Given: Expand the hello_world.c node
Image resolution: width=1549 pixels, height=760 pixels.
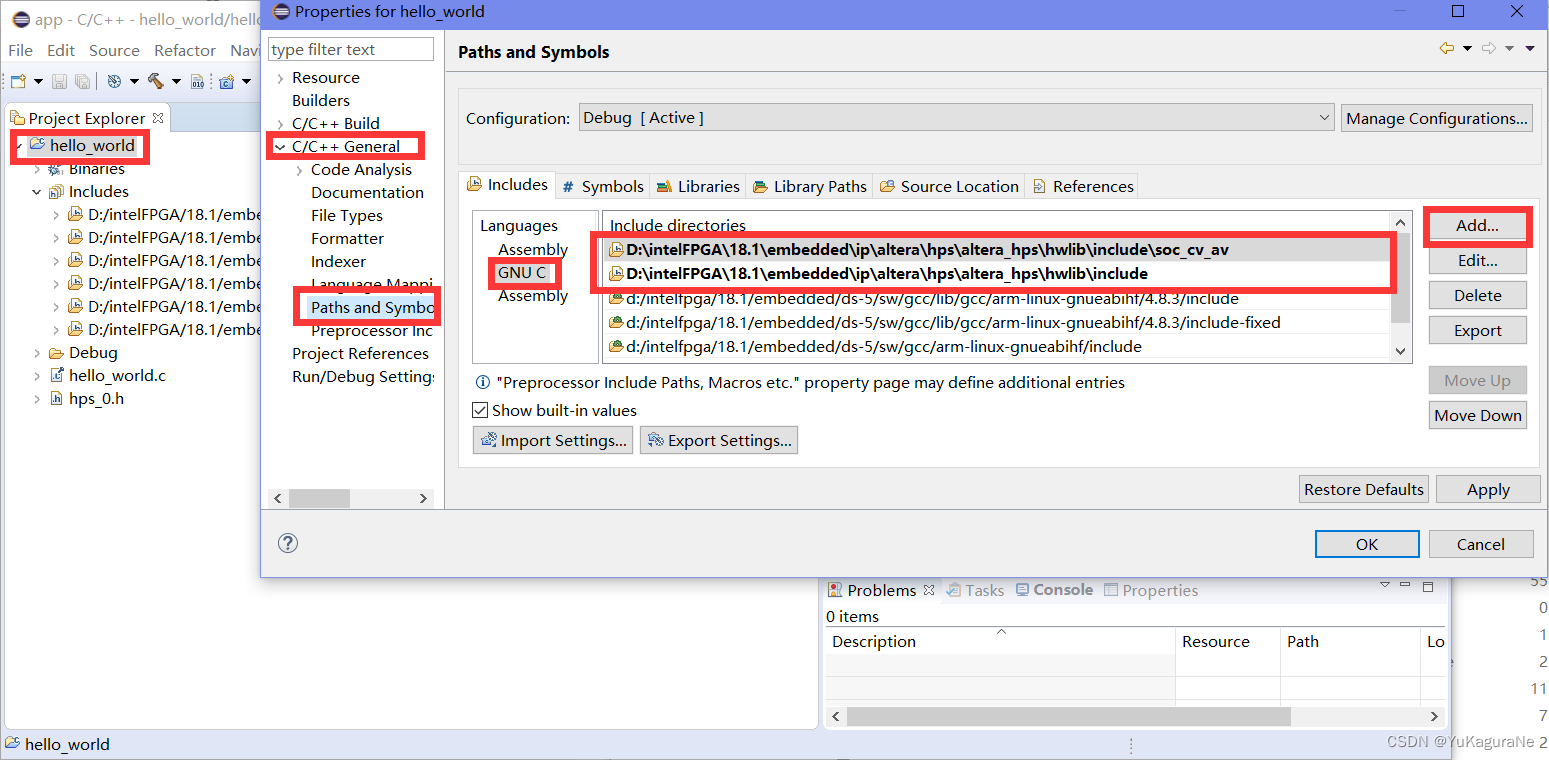Looking at the screenshot, I should tap(37, 375).
